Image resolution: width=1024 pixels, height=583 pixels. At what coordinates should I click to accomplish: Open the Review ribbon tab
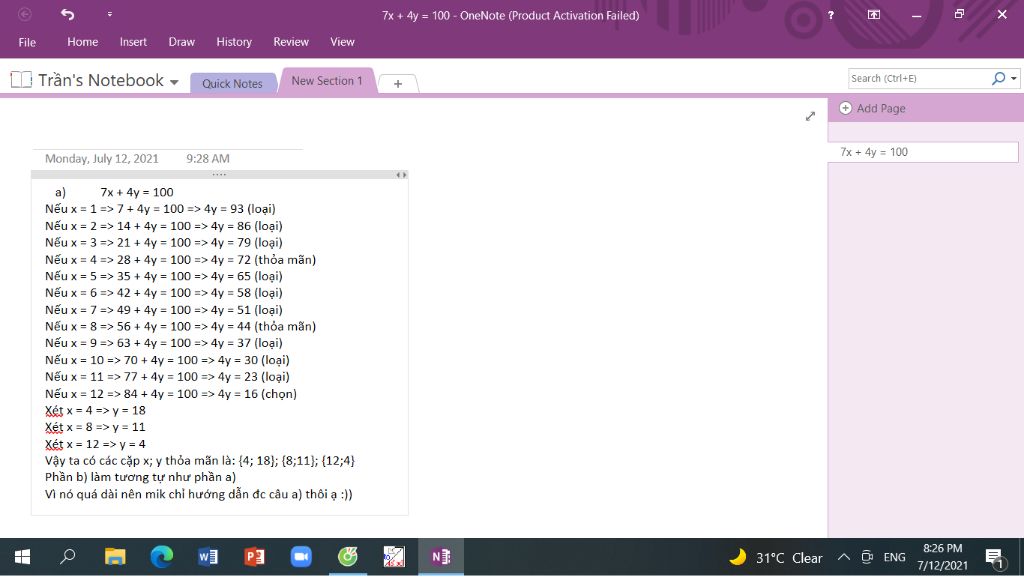291,42
